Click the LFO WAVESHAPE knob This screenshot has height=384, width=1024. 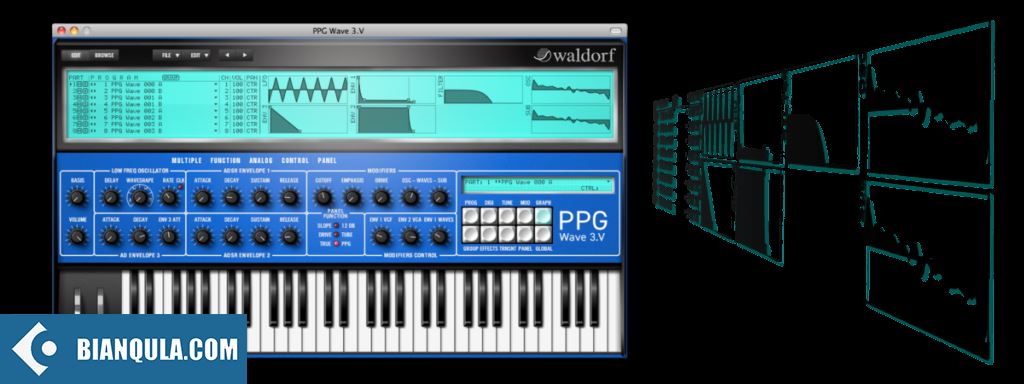pyautogui.click(x=140, y=197)
